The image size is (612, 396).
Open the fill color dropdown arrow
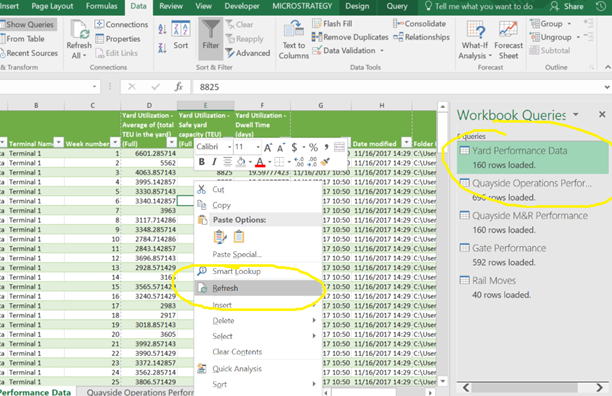[x=250, y=162]
